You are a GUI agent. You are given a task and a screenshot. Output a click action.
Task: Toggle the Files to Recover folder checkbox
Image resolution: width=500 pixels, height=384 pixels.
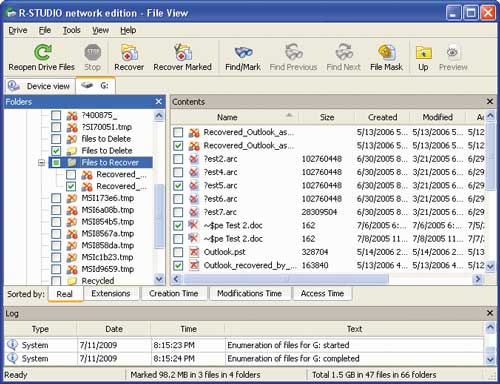click(x=56, y=162)
